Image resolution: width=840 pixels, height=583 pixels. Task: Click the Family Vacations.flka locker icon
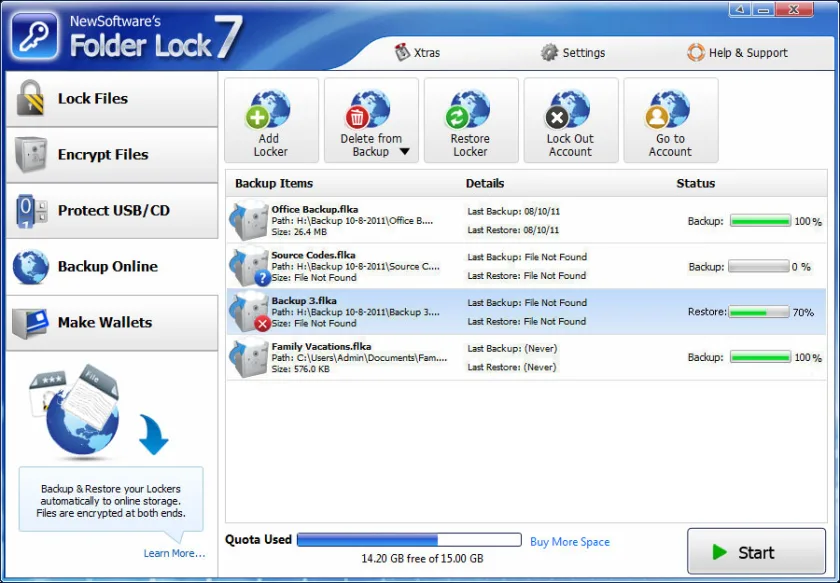tap(249, 357)
